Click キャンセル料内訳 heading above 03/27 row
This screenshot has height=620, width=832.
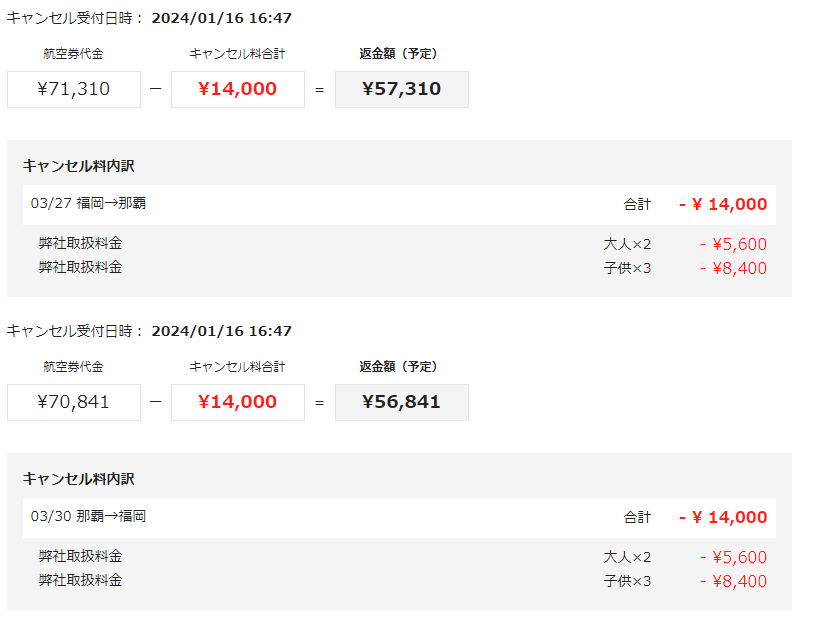pyautogui.click(x=78, y=166)
